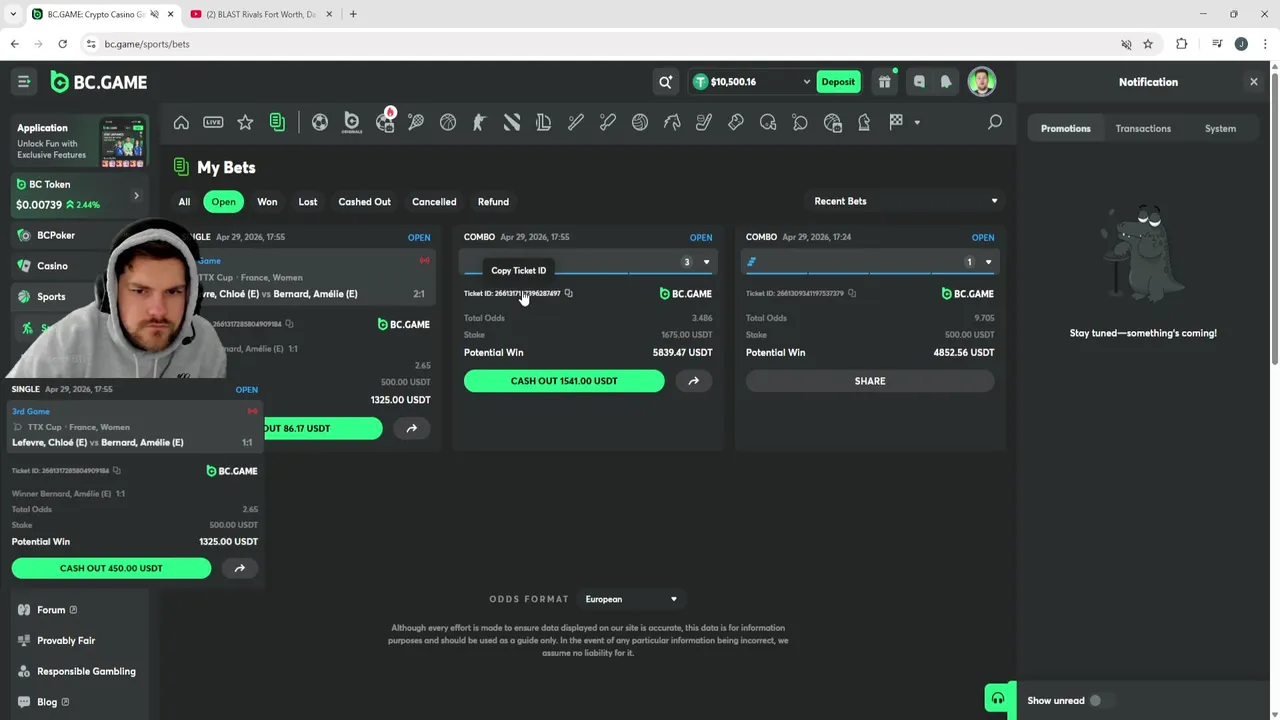Expand the 3-selection combo bet
Screen dimensions: 1280x720
706,262
